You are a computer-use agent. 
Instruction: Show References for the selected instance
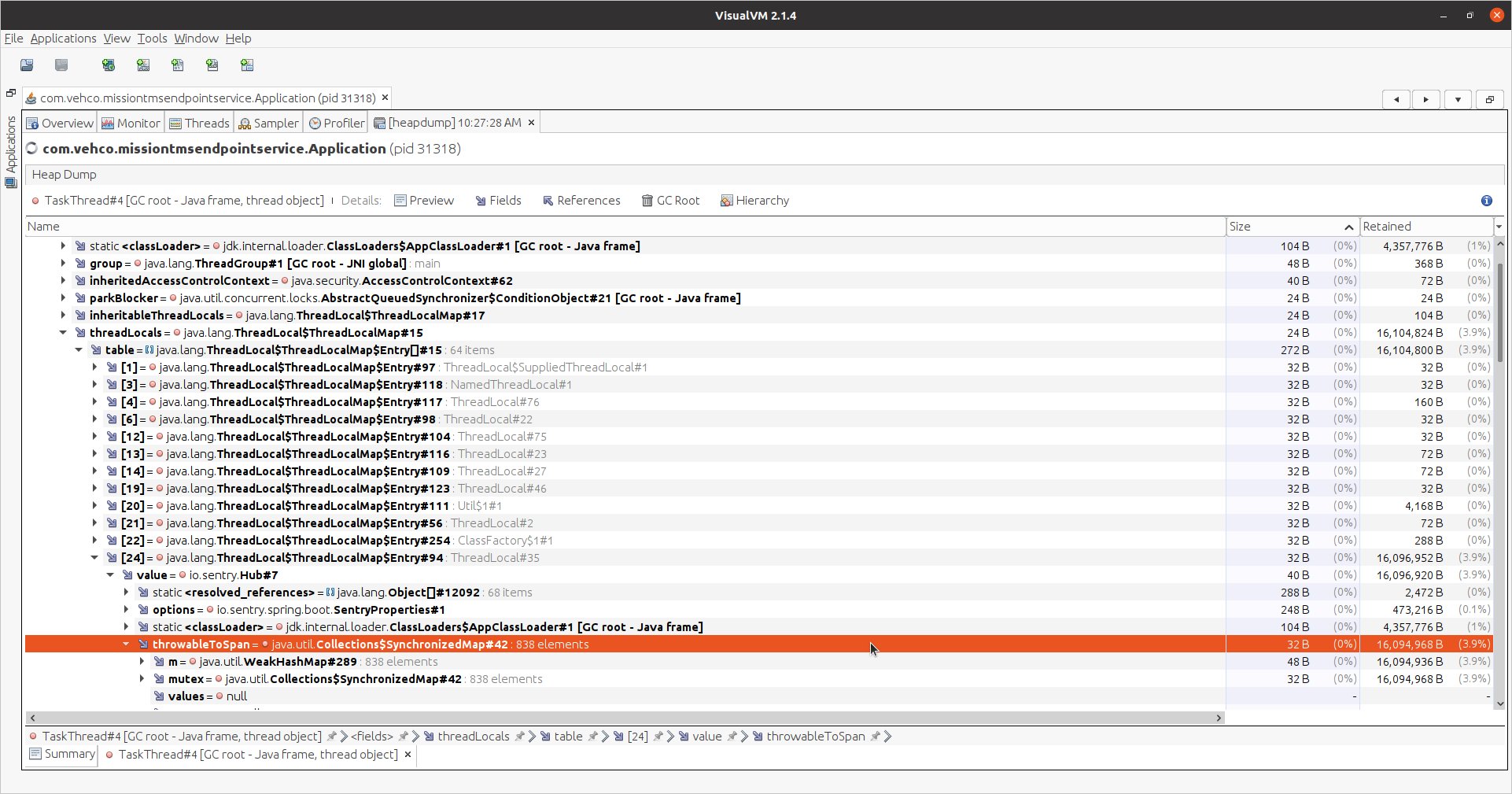(581, 200)
